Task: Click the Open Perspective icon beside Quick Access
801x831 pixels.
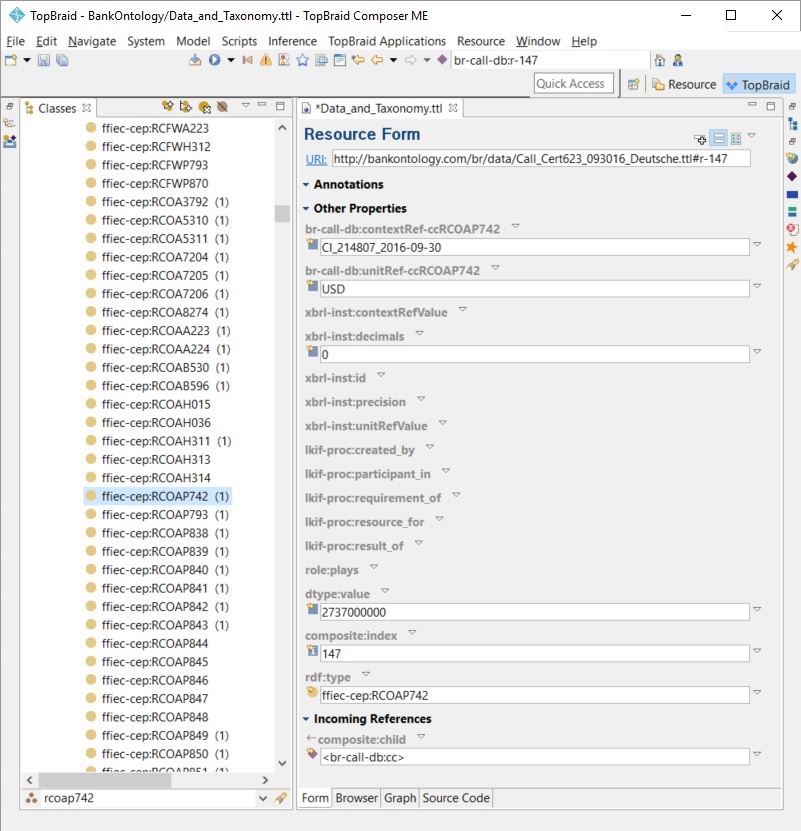Action: [633, 85]
